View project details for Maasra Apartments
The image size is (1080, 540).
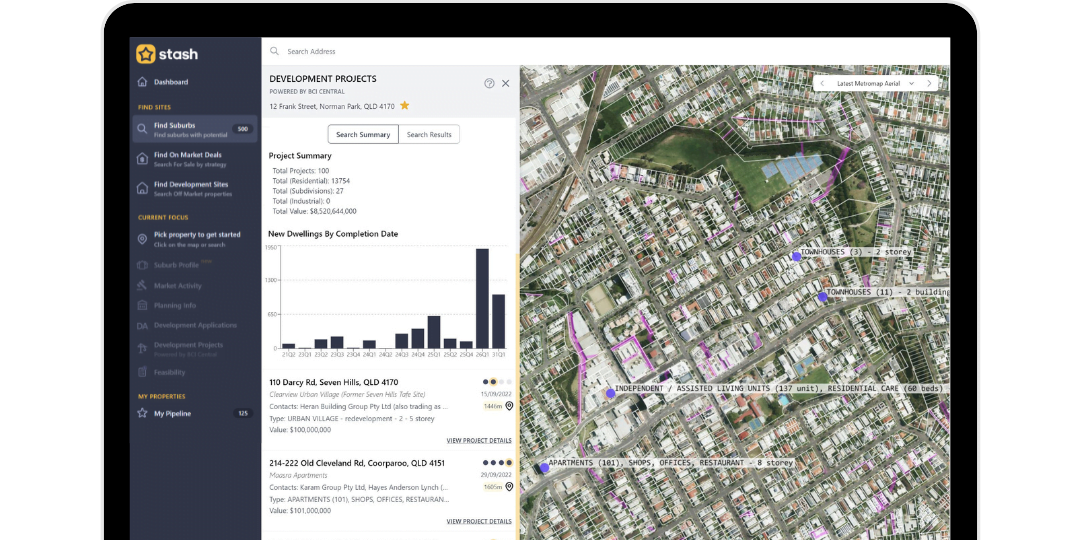pos(479,521)
